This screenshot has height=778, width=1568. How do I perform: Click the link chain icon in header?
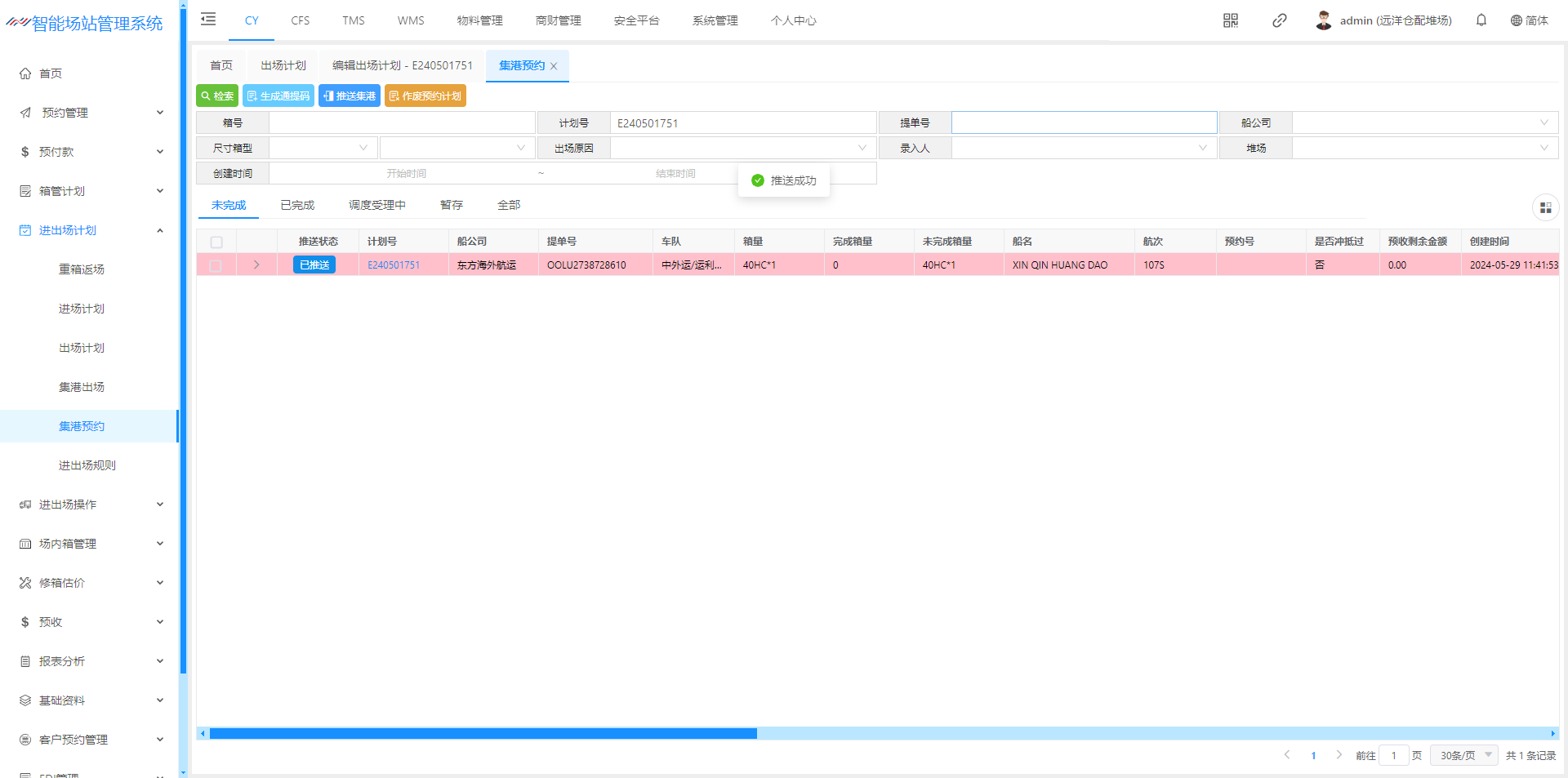tap(1280, 20)
